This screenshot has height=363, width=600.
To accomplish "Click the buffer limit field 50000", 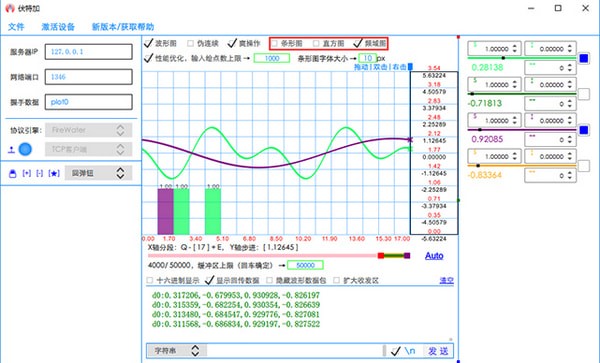I will [305, 265].
